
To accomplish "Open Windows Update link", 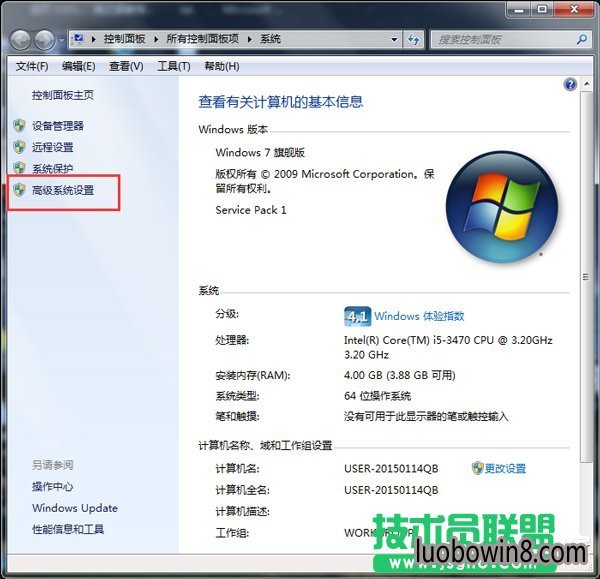I will [75, 508].
